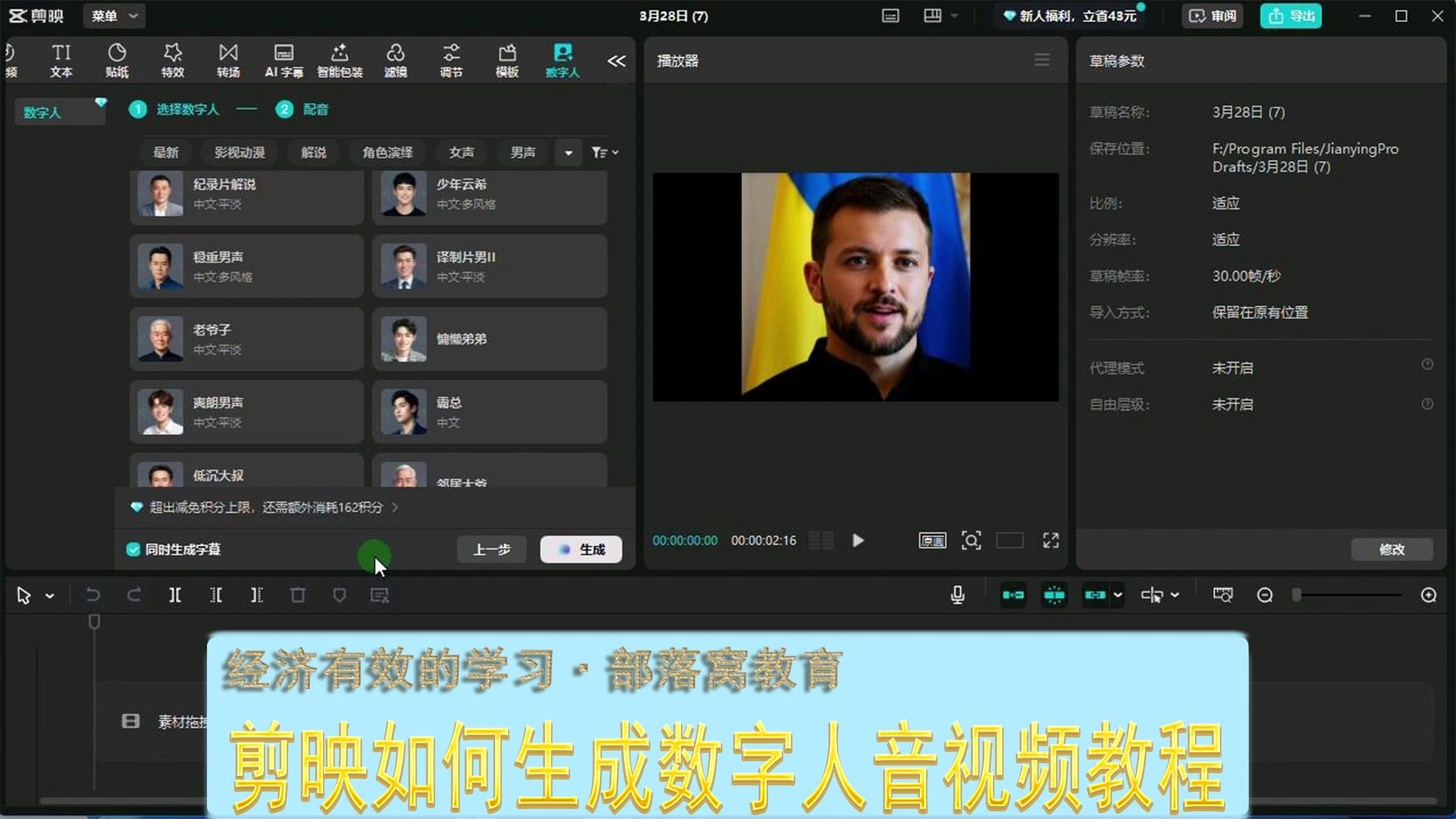Open the filter sort options dropdown
This screenshot has width=1456, height=819.
click(x=604, y=152)
